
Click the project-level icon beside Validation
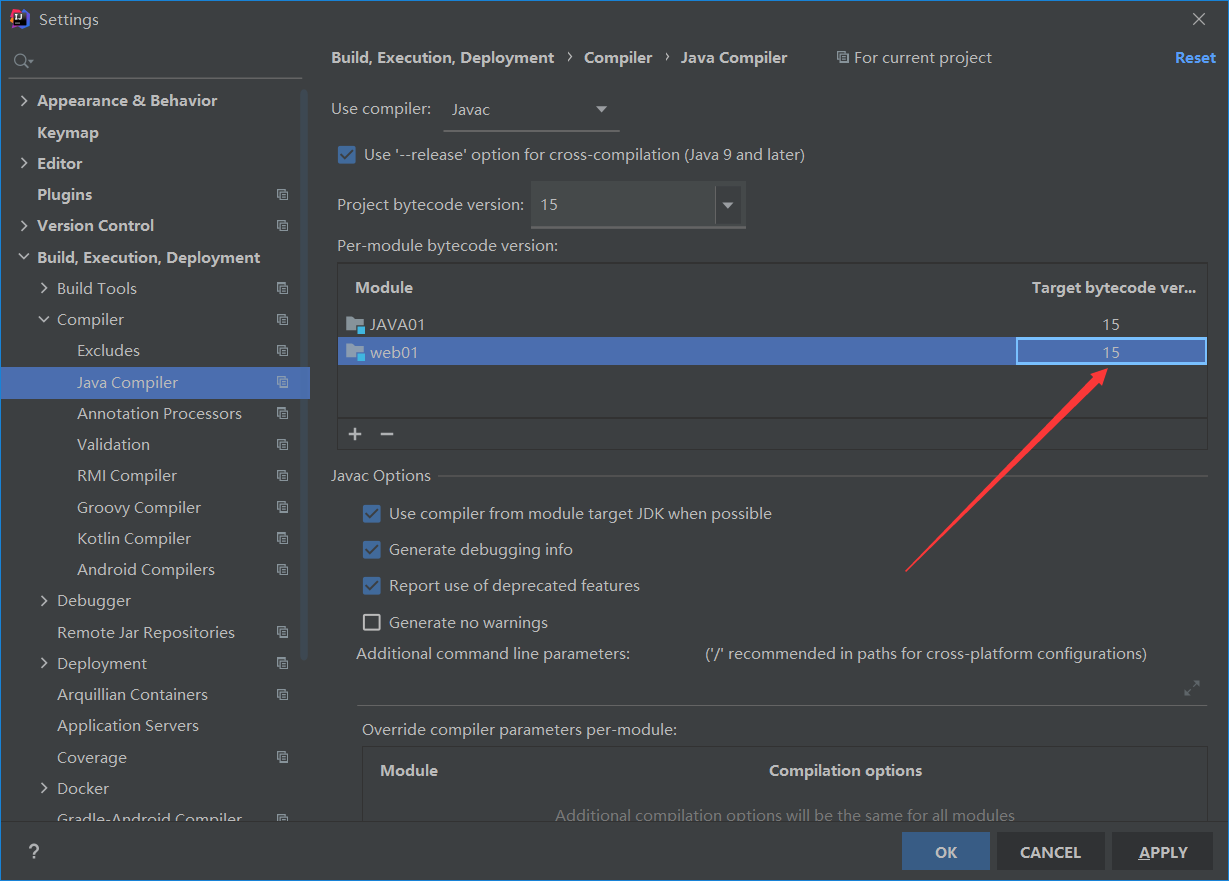point(283,445)
